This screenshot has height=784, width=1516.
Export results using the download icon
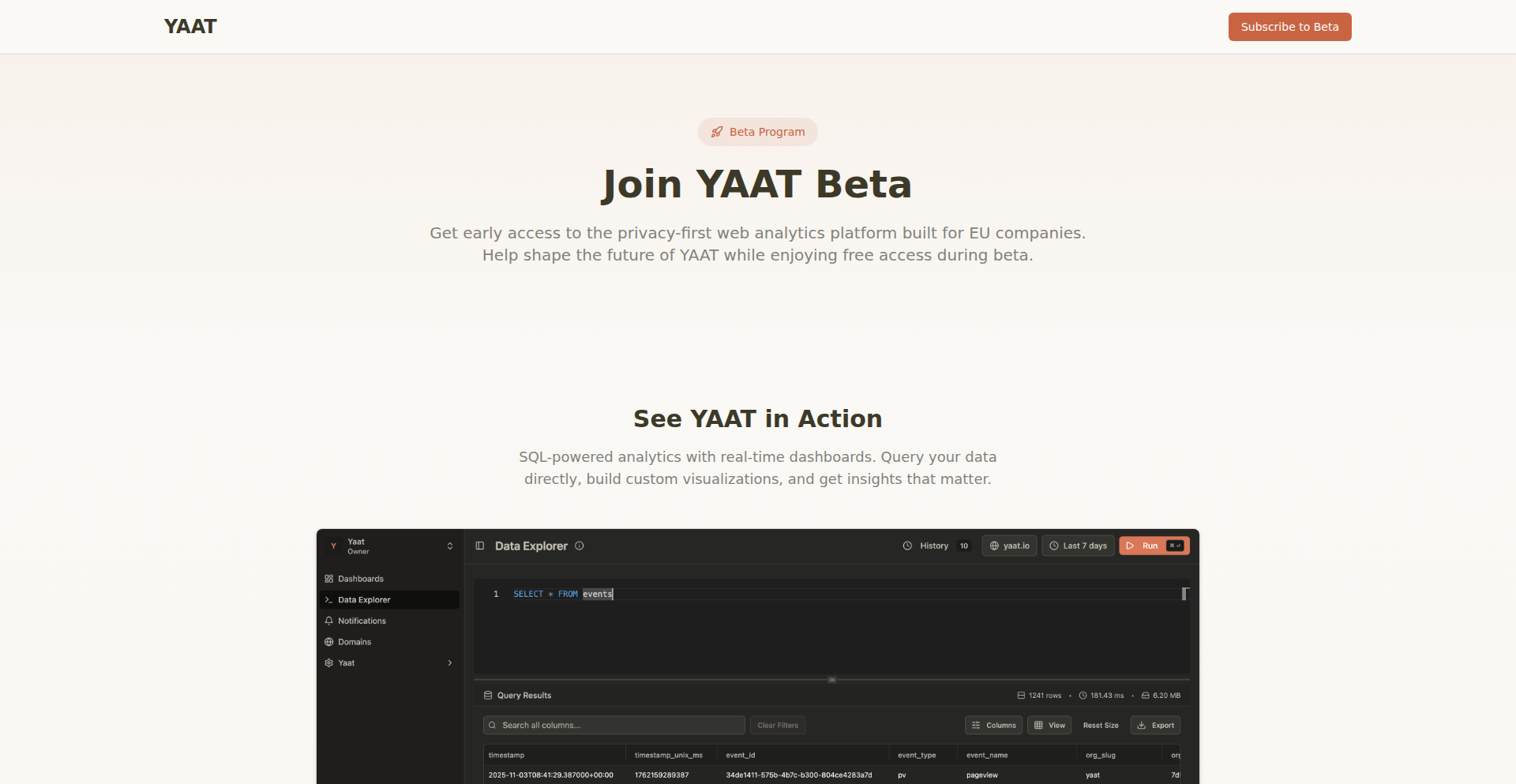(x=1154, y=725)
